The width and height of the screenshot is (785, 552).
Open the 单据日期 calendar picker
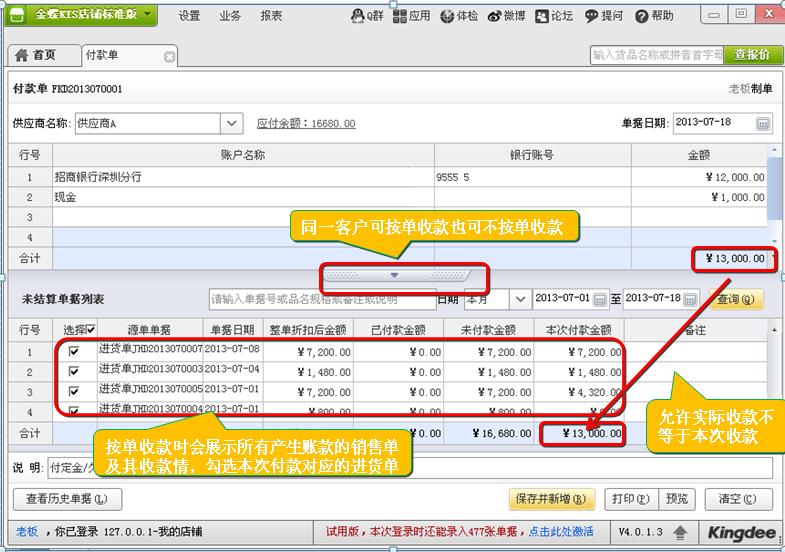(762, 124)
